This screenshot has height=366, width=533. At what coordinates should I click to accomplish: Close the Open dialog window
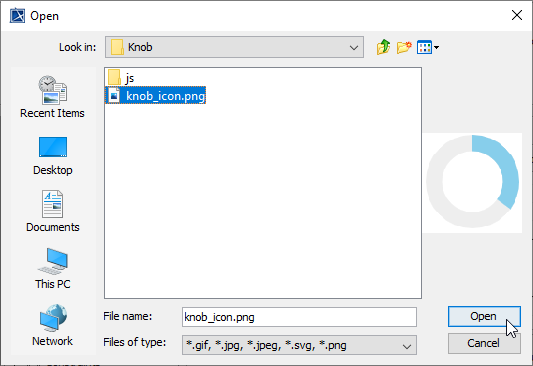[517, 15]
